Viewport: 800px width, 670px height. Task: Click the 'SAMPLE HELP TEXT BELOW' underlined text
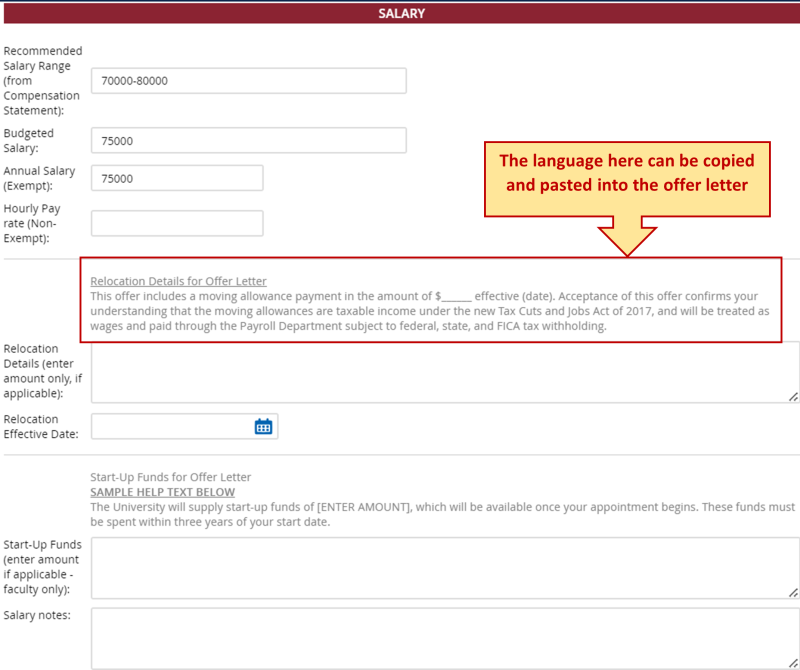coord(162,492)
